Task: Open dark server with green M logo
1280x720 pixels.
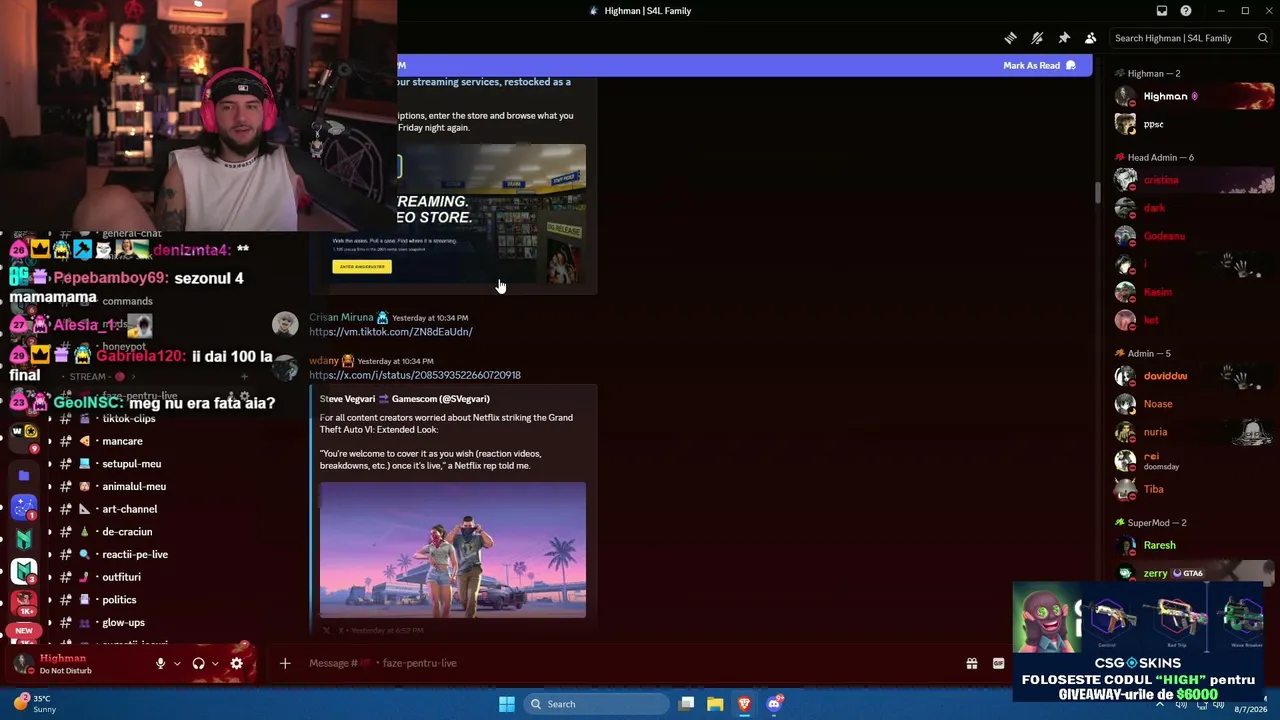Action: coord(24,539)
